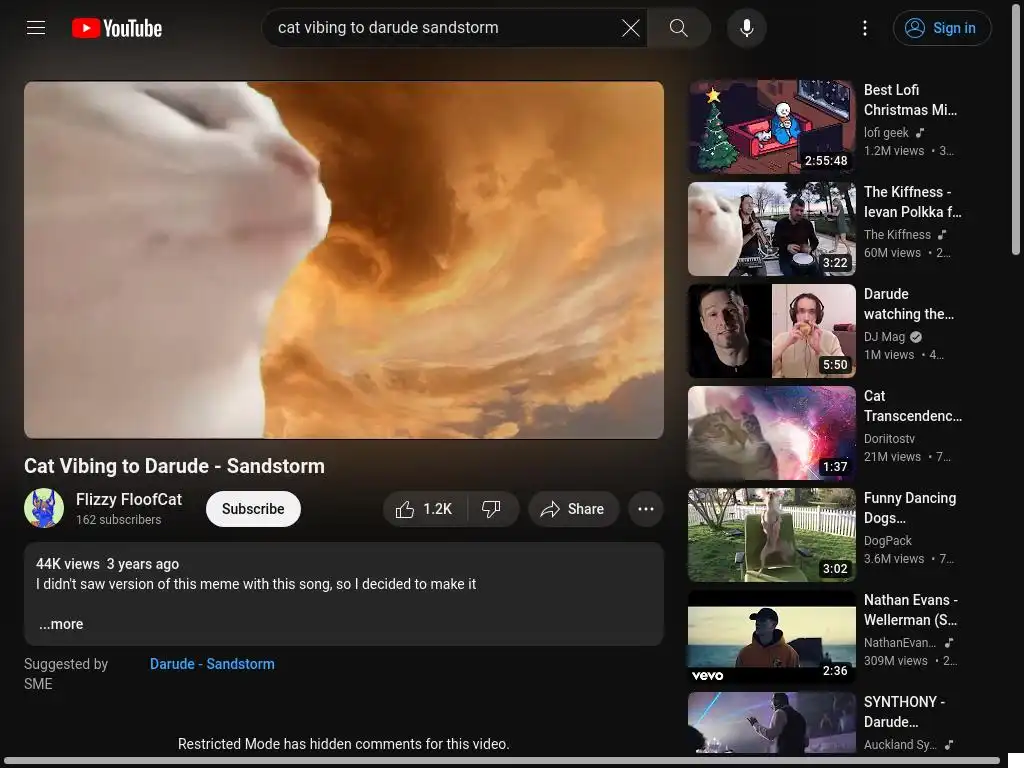
Task: Click the 44K views text
Action: 67,564
